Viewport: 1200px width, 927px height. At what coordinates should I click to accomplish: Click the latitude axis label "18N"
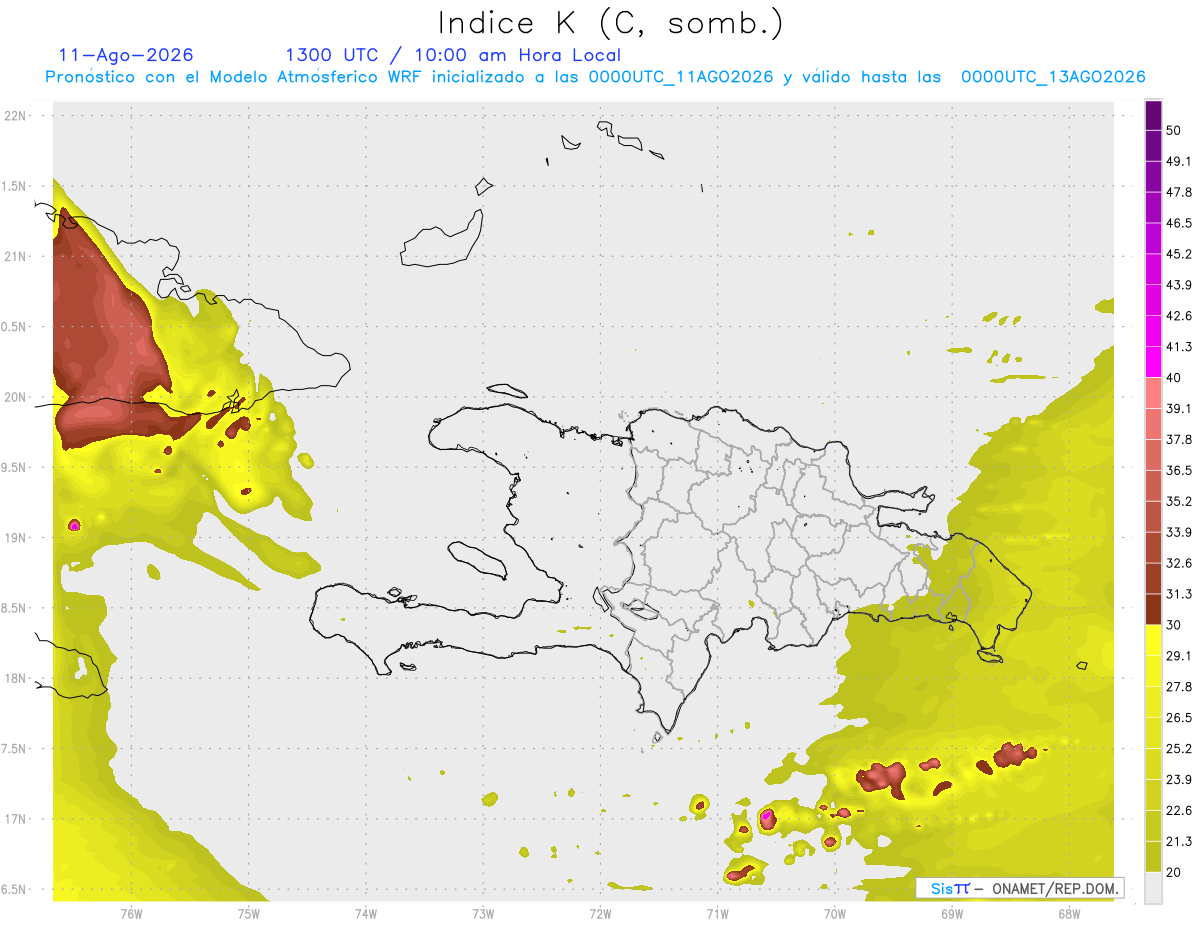(17, 679)
